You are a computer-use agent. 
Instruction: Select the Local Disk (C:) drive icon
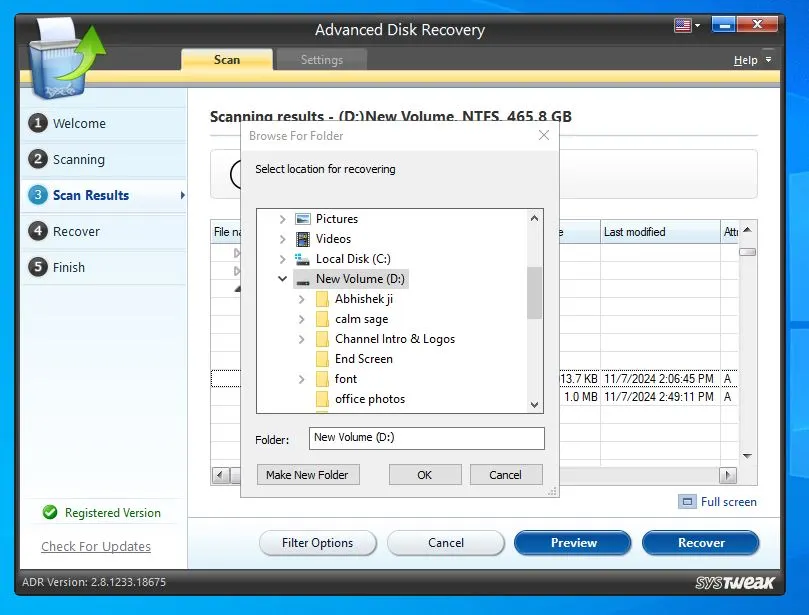pos(303,259)
